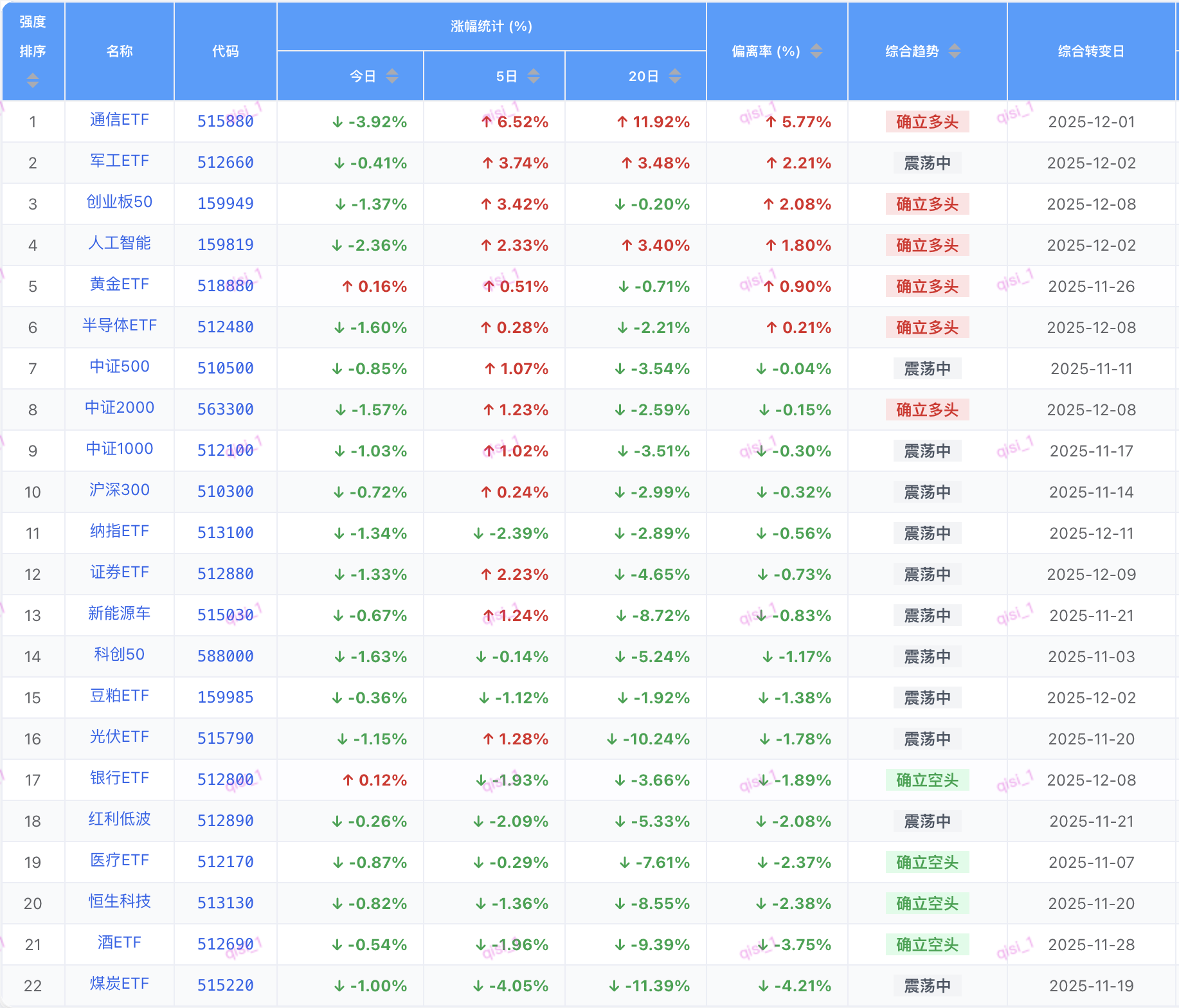Click the sort arrows beside 5日

click(534, 76)
